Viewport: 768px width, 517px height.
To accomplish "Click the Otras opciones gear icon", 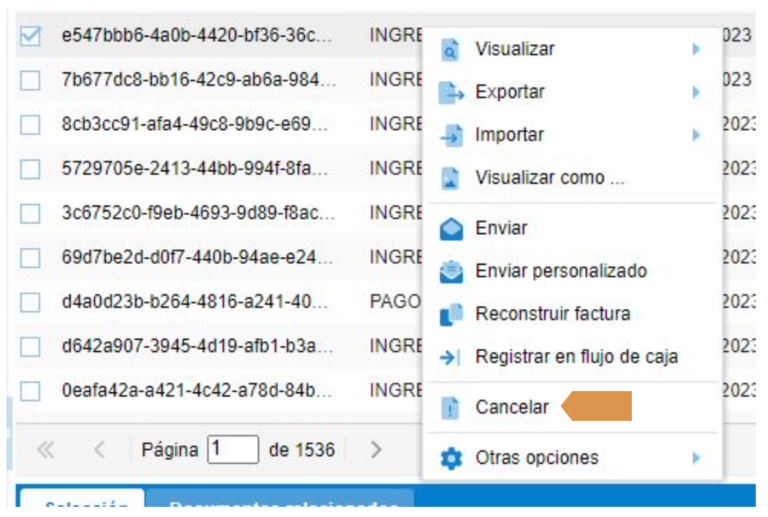I will click(x=451, y=459).
